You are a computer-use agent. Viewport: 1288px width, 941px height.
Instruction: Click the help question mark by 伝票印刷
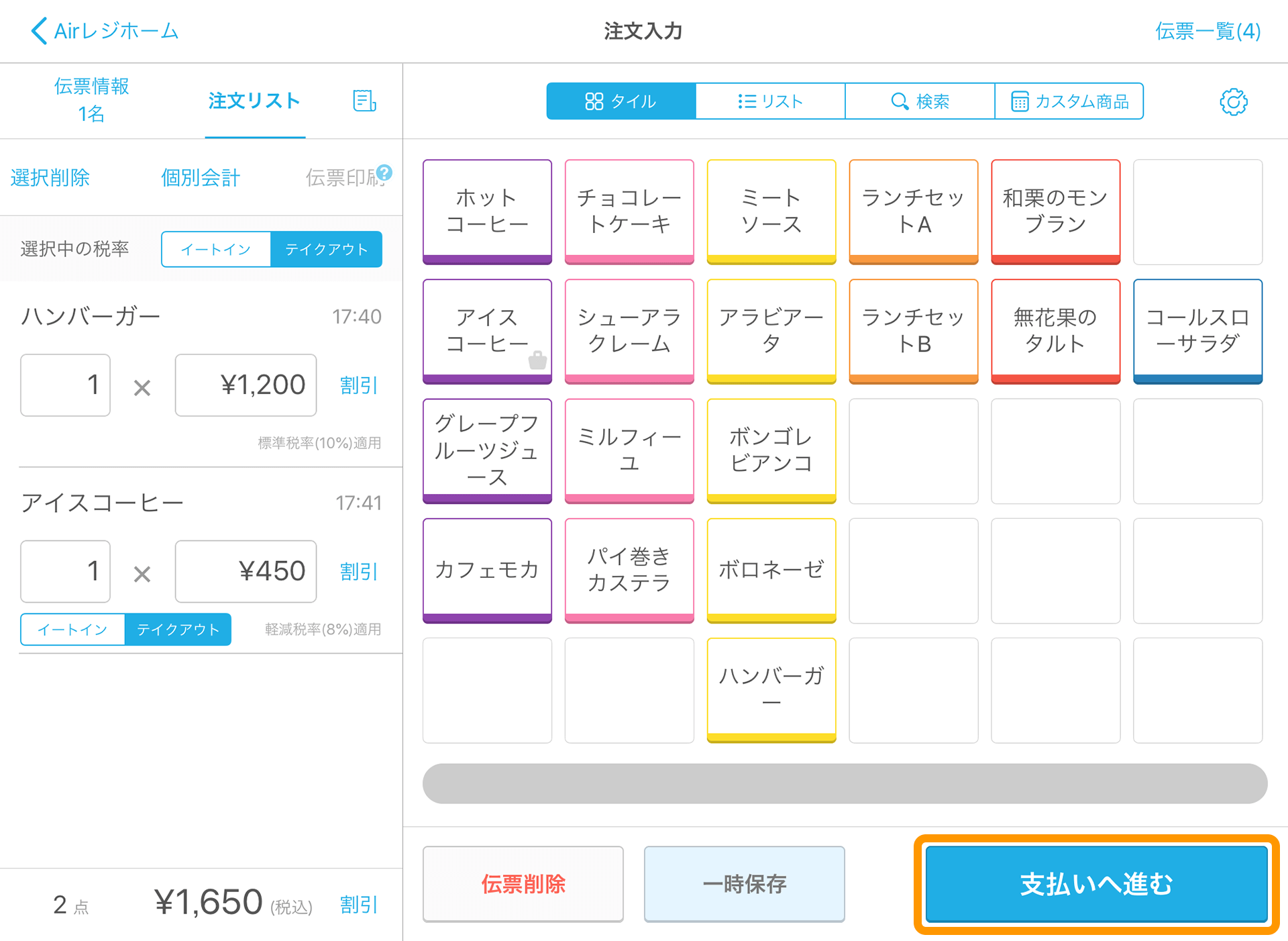[384, 172]
